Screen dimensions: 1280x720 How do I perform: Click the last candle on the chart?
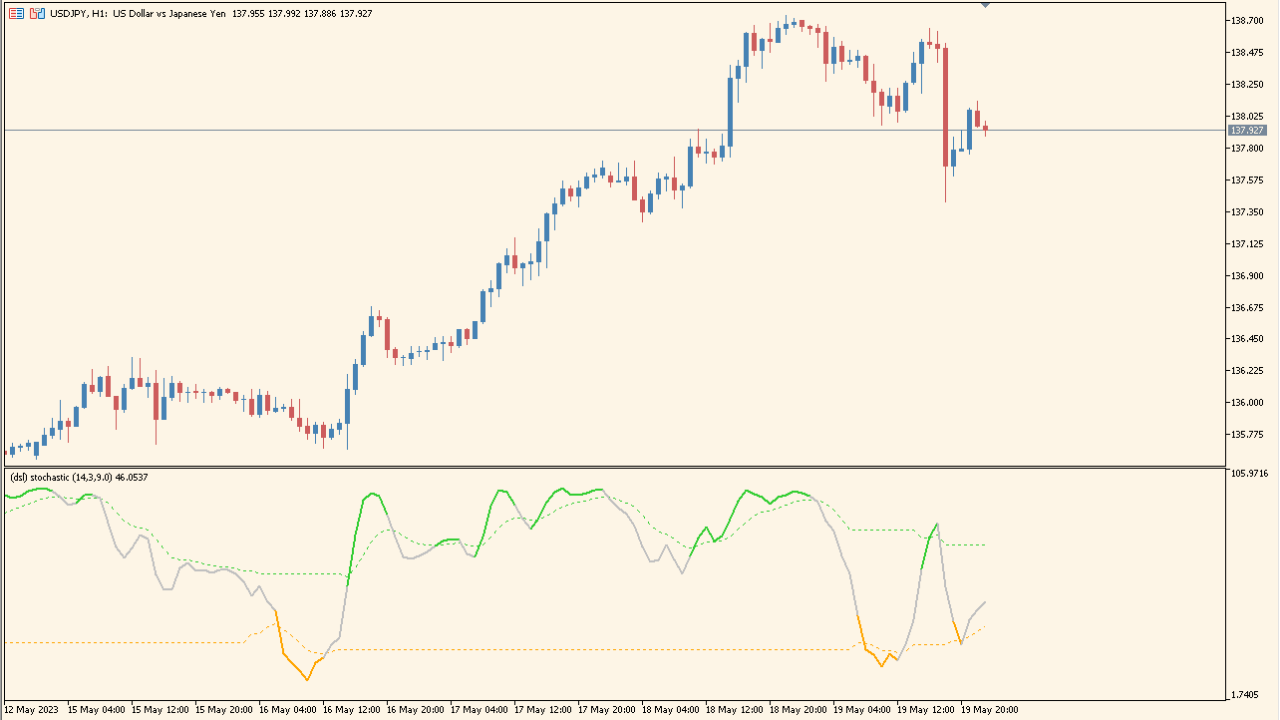[986, 128]
